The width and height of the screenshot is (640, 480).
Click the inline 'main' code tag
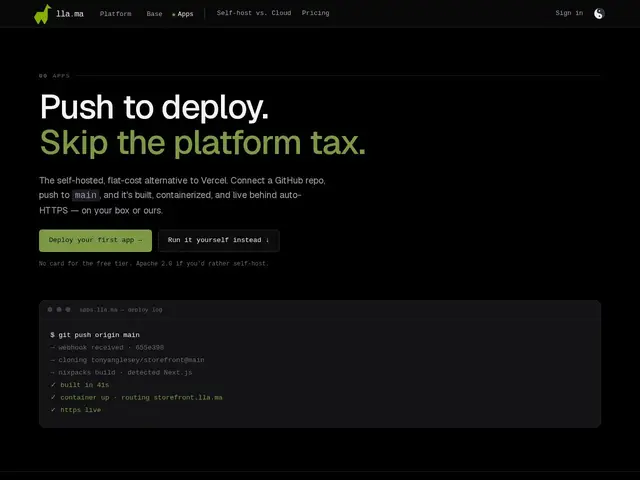pos(86,195)
